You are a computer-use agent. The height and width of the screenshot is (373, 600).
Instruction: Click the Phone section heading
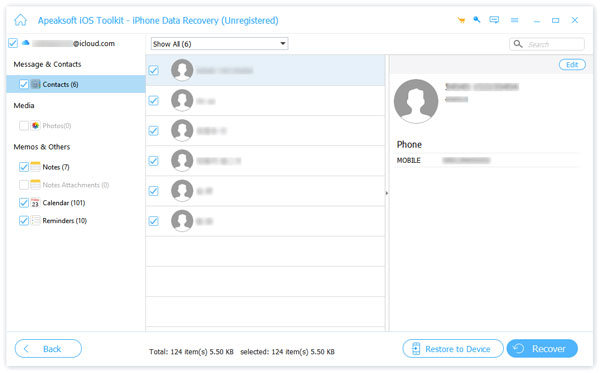click(409, 145)
